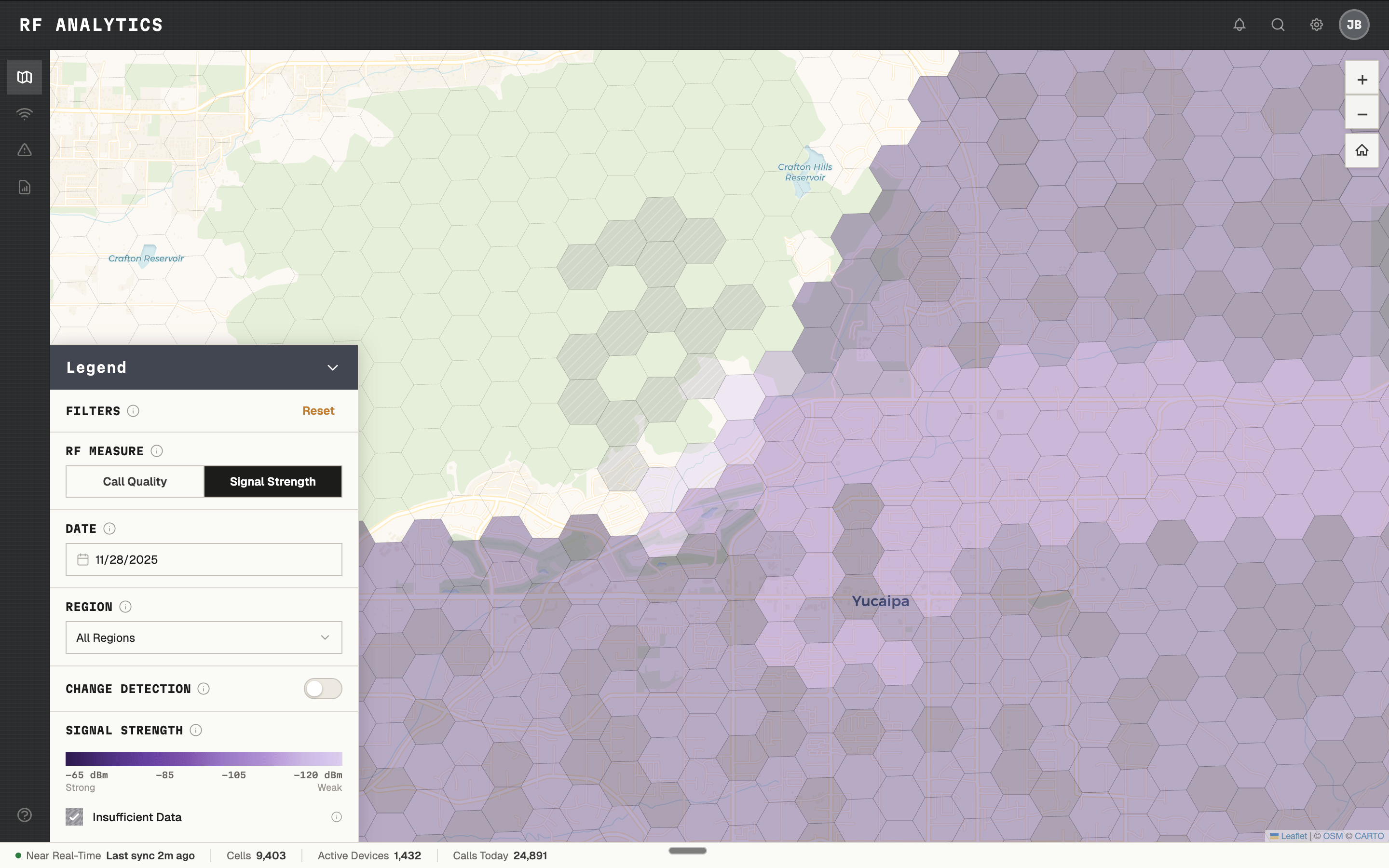
Task: Select Signal Strength measure
Action: point(272,481)
